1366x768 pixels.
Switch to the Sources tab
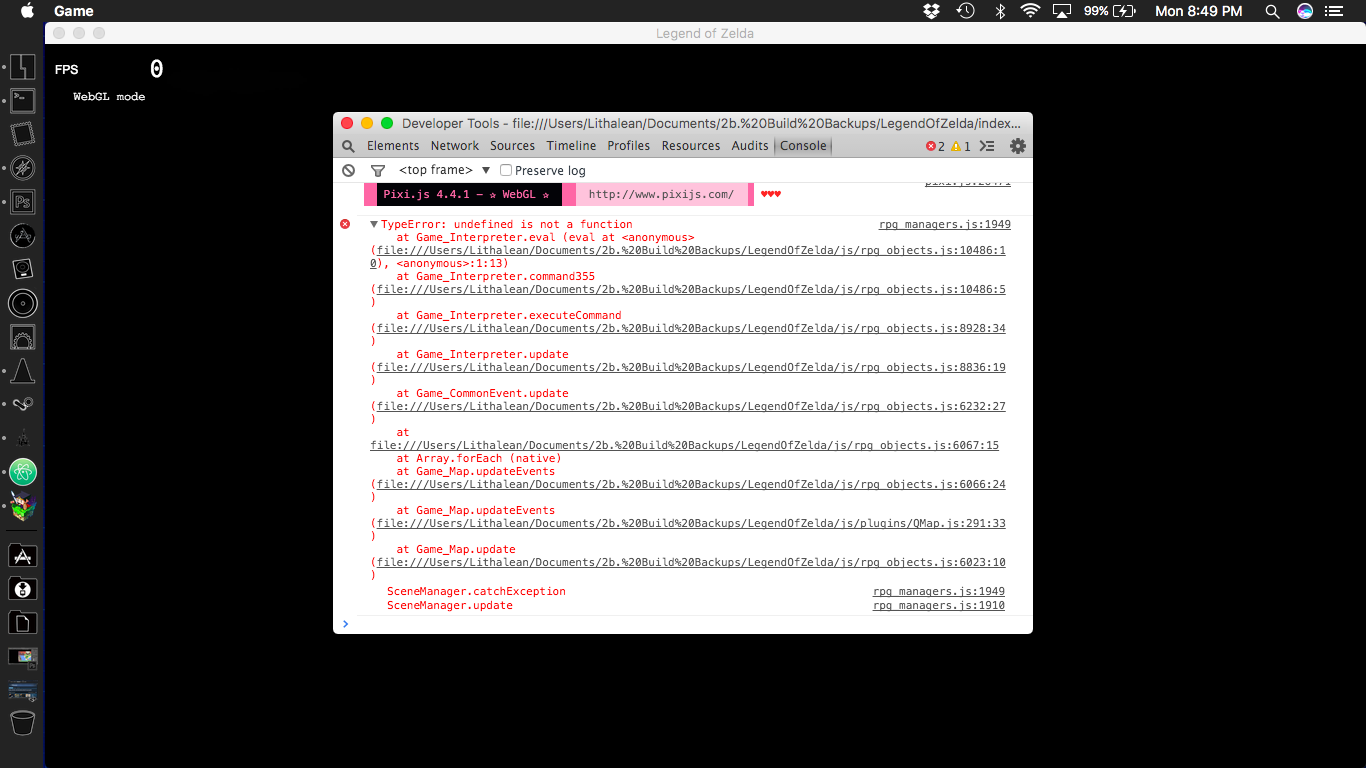513,146
